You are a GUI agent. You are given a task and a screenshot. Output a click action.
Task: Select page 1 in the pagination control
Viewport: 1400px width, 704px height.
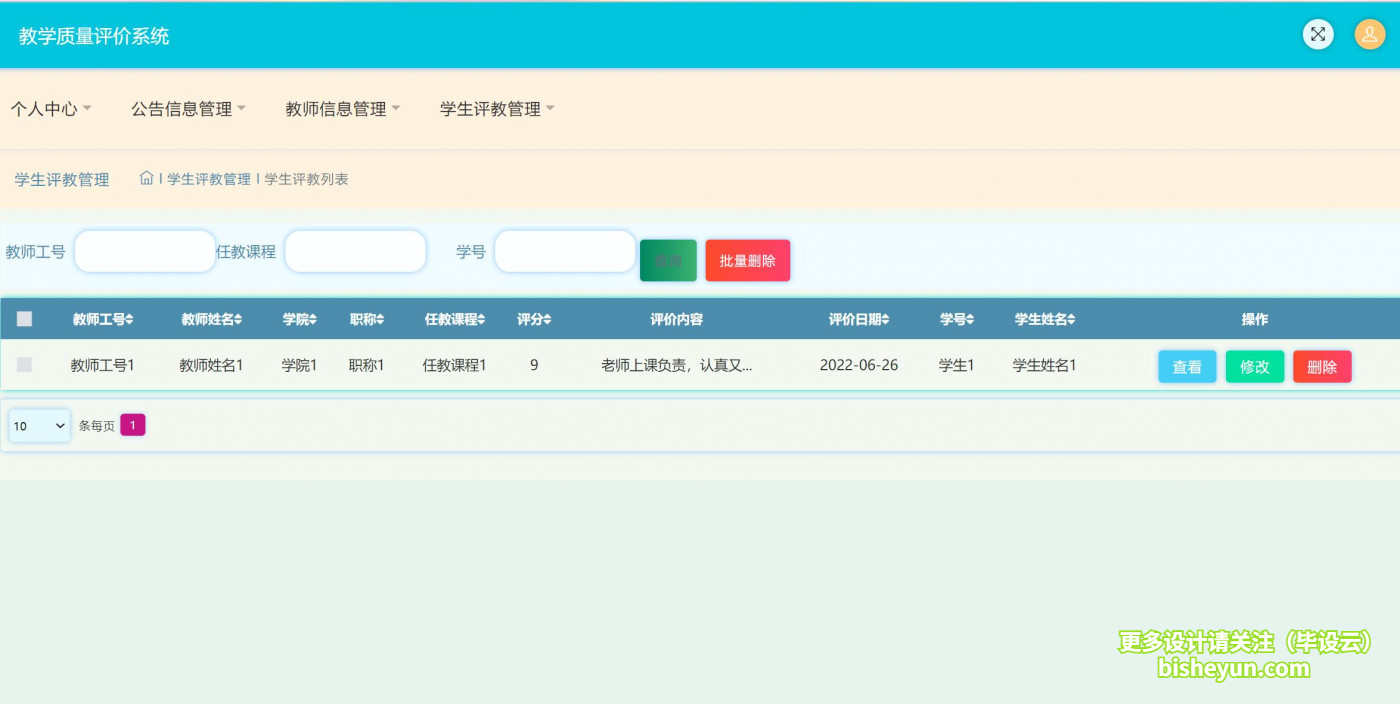(x=132, y=425)
